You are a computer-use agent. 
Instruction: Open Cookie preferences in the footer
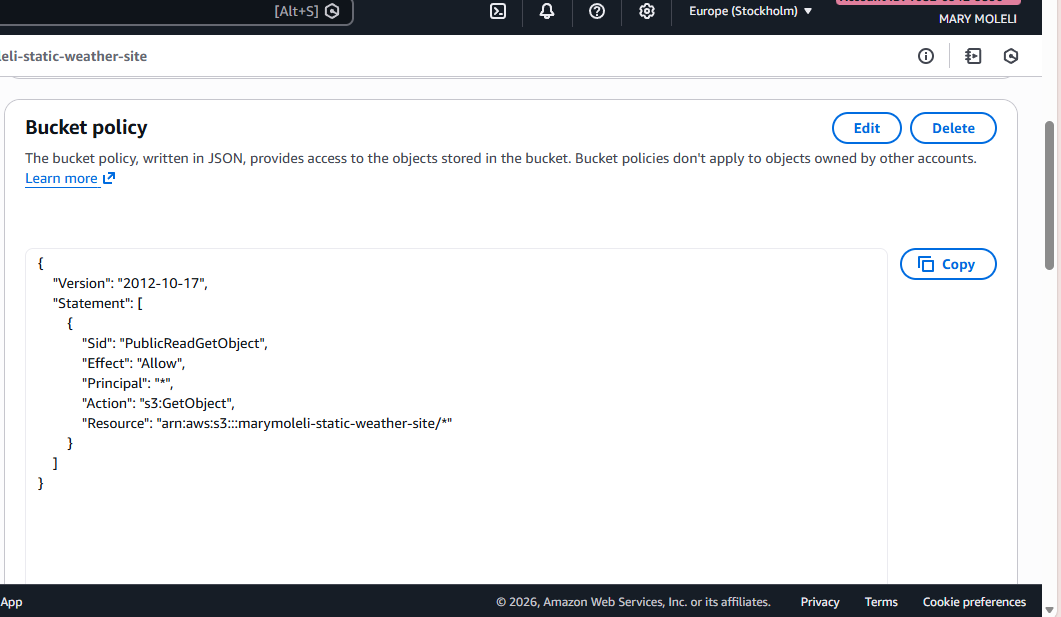974,602
